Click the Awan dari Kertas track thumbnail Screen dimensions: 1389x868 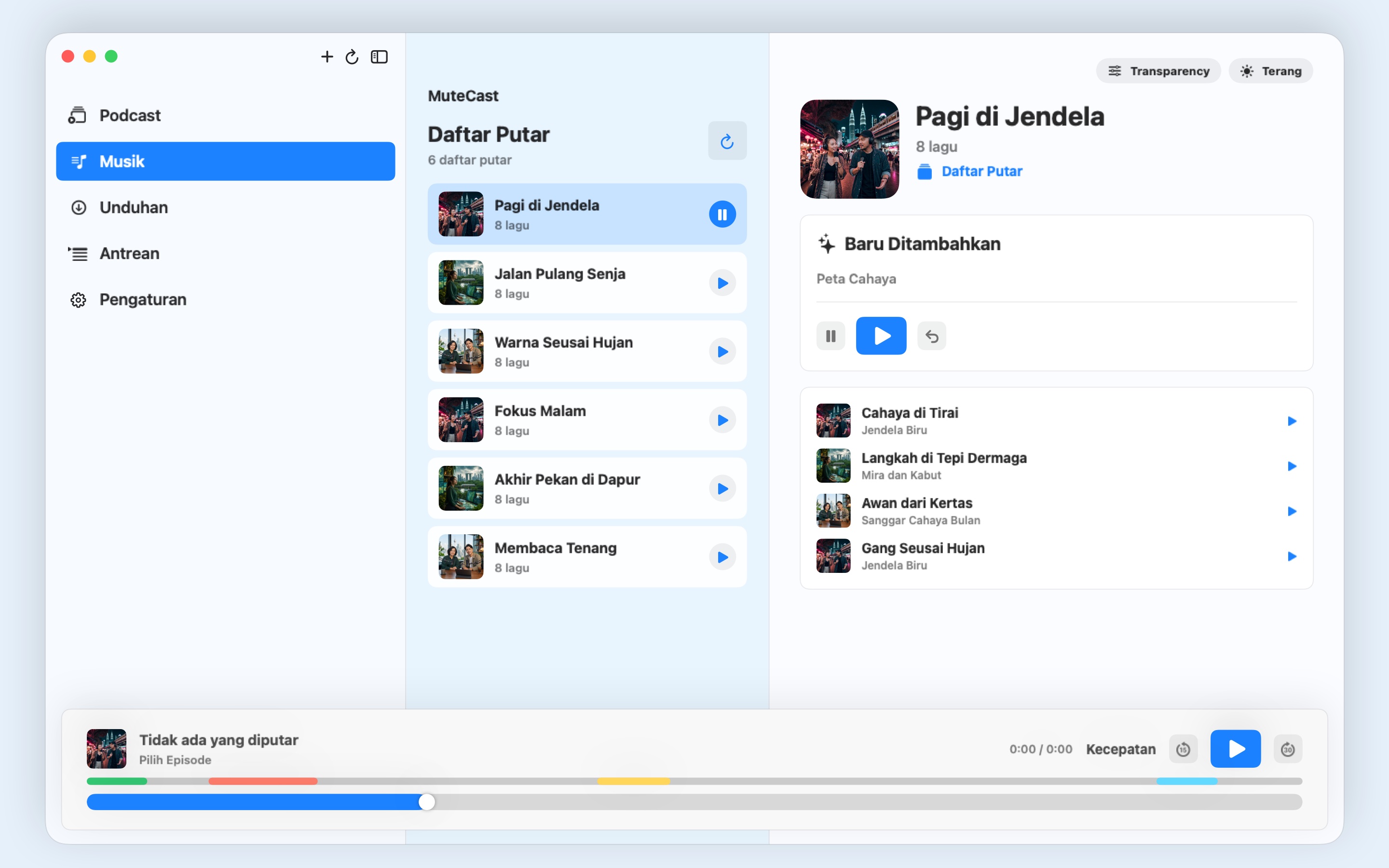coord(833,511)
